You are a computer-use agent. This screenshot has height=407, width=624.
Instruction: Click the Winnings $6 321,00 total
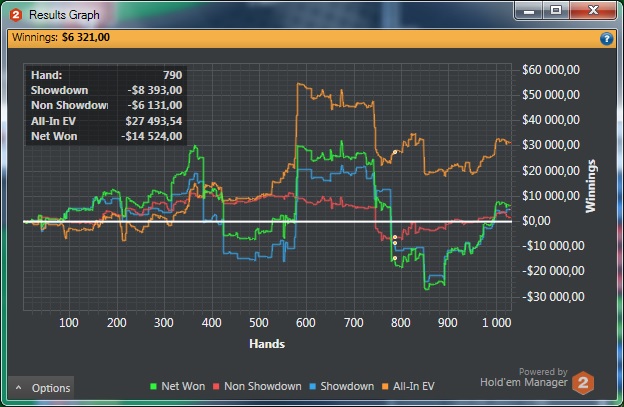[x=61, y=37]
